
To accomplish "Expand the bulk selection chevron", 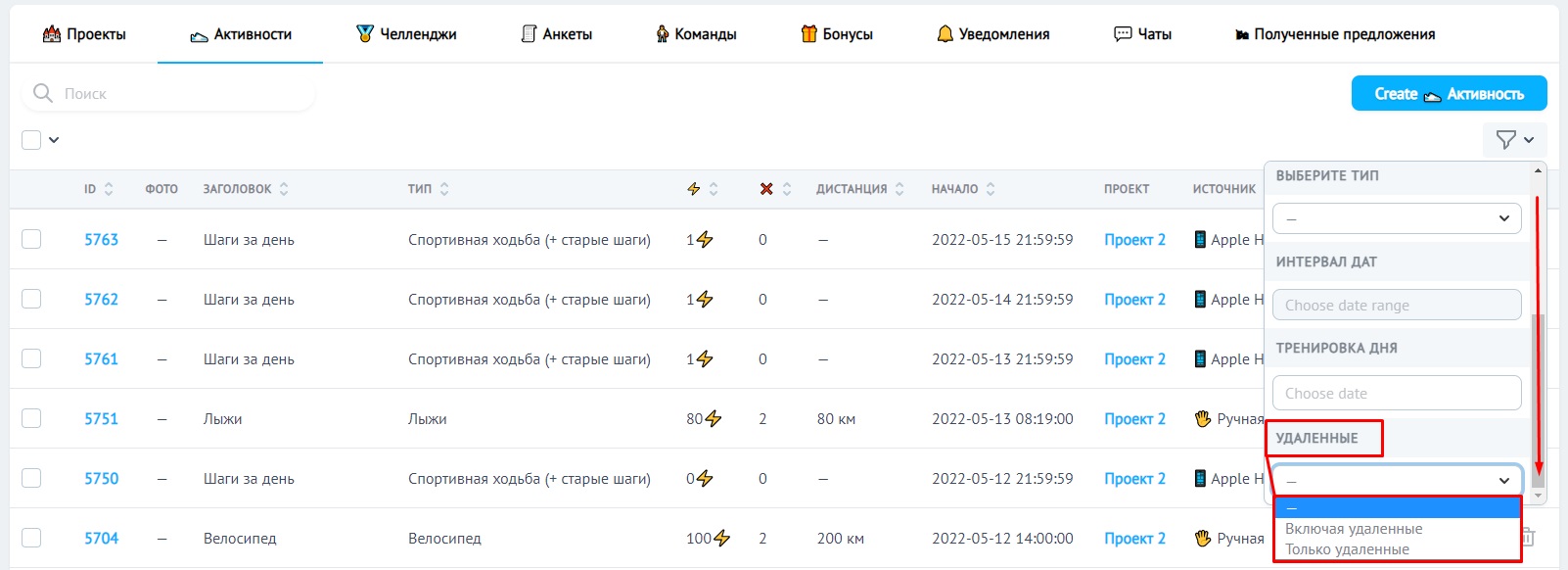I will (x=54, y=140).
